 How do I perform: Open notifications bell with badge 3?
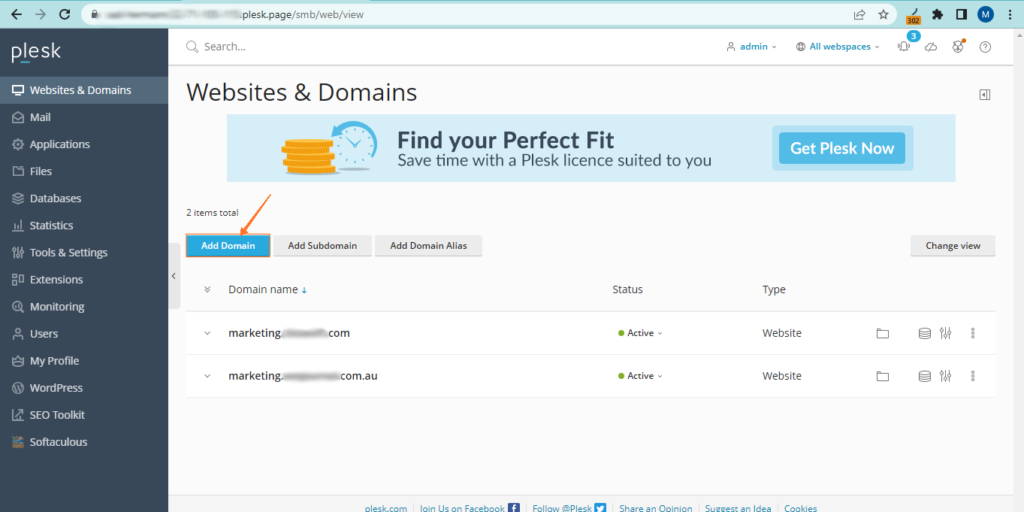coord(904,46)
